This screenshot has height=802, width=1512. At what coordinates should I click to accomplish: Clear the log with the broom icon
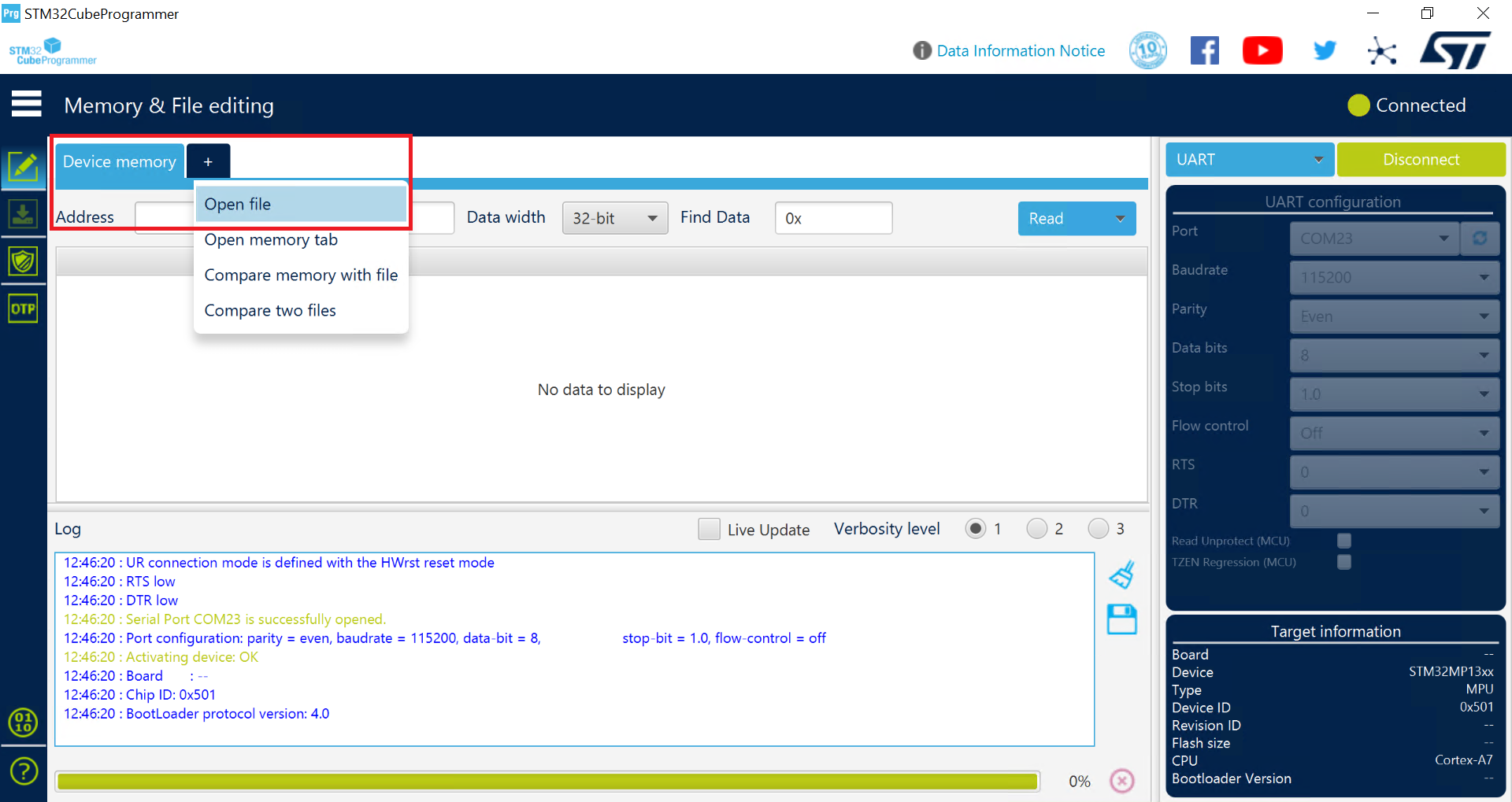tap(1122, 575)
